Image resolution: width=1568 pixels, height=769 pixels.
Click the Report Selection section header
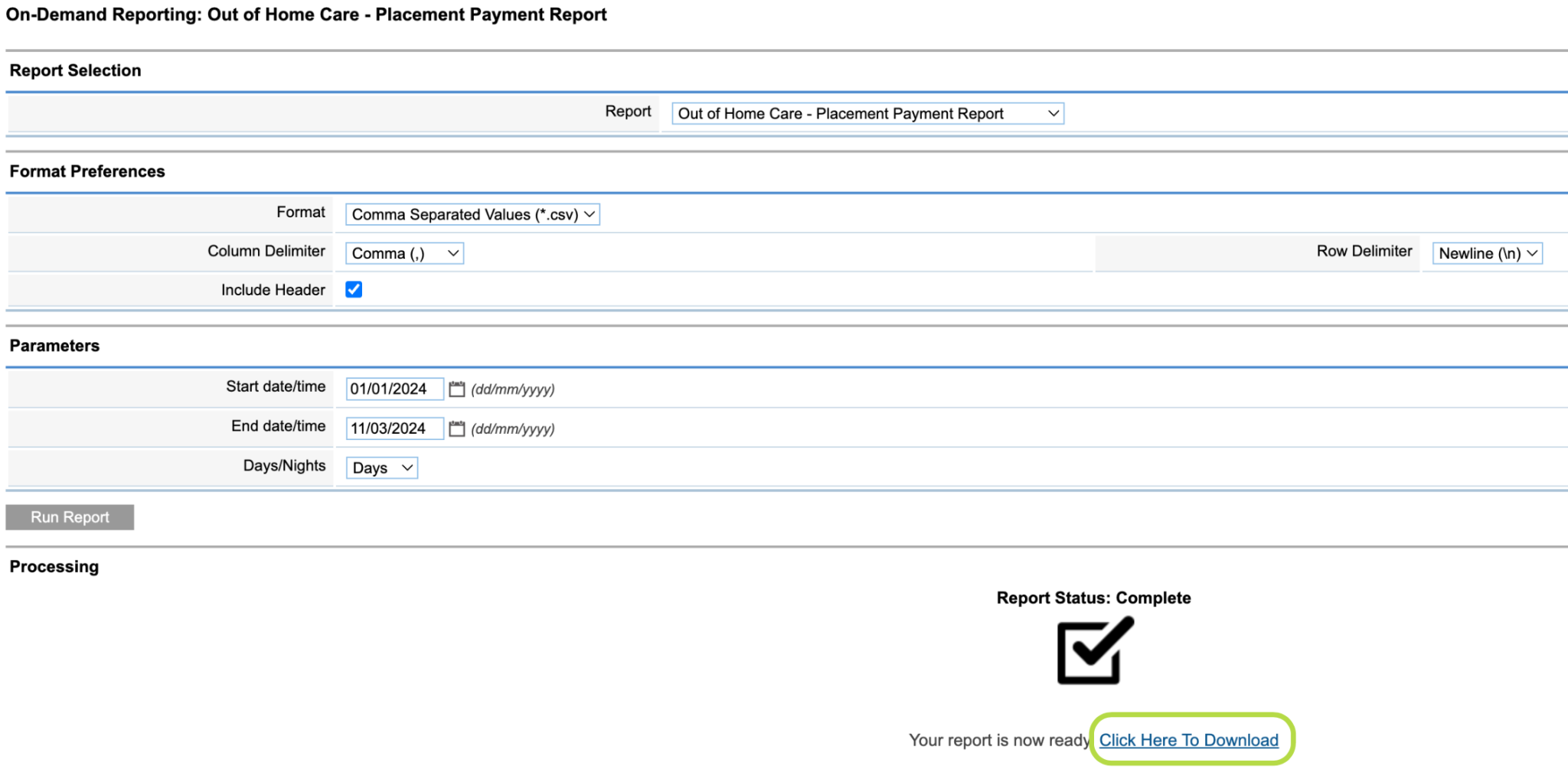pyautogui.click(x=75, y=70)
